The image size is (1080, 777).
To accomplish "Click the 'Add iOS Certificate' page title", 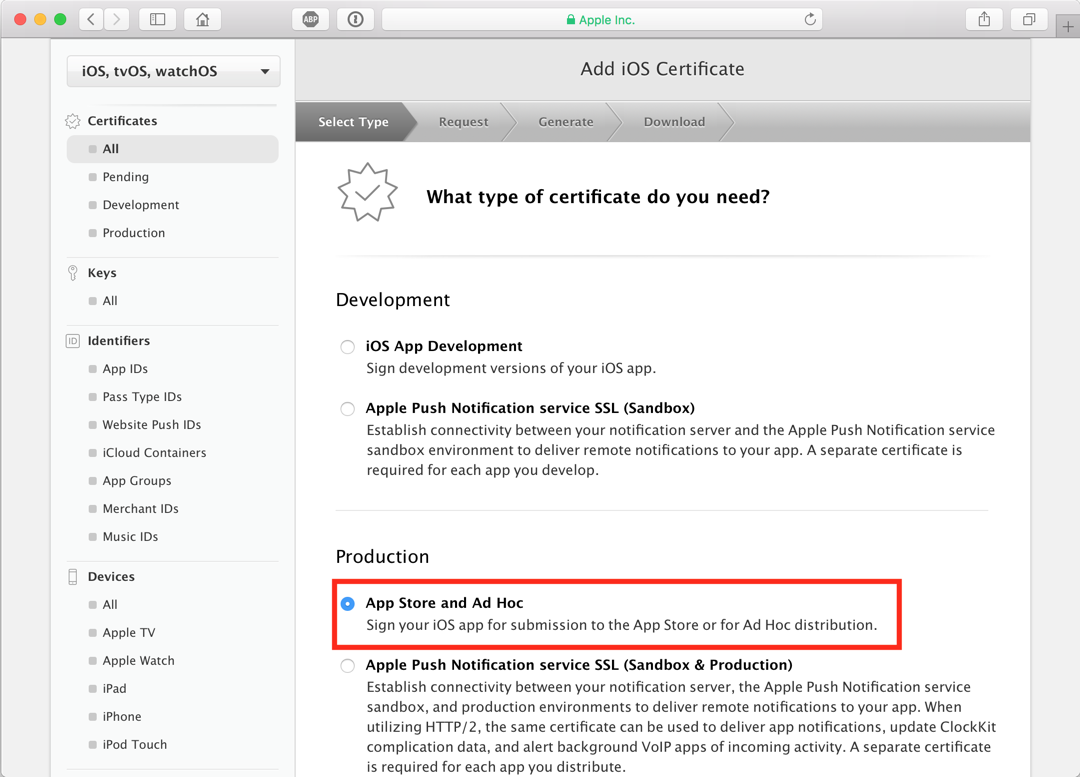I will coord(662,69).
